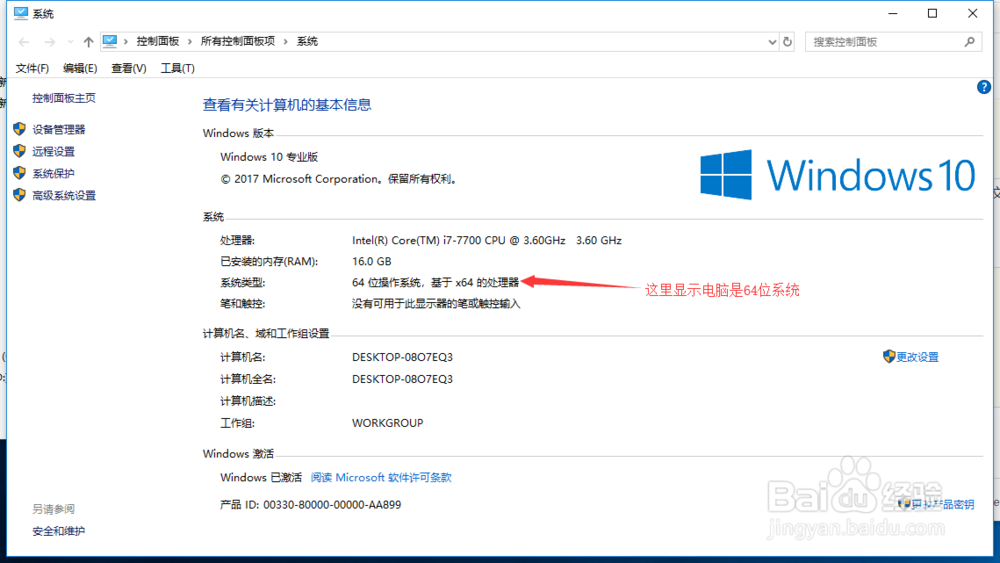Viewport: 1000px width, 563px height.
Task: Click 所有控制面板项 breadcrumb
Action: (238, 41)
